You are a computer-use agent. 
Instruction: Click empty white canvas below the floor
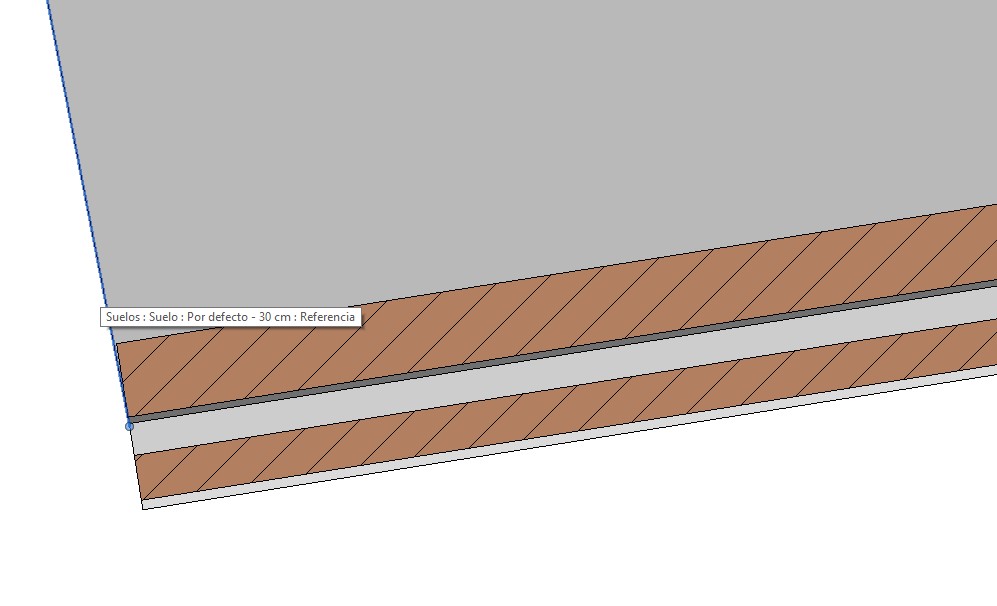coord(500,540)
